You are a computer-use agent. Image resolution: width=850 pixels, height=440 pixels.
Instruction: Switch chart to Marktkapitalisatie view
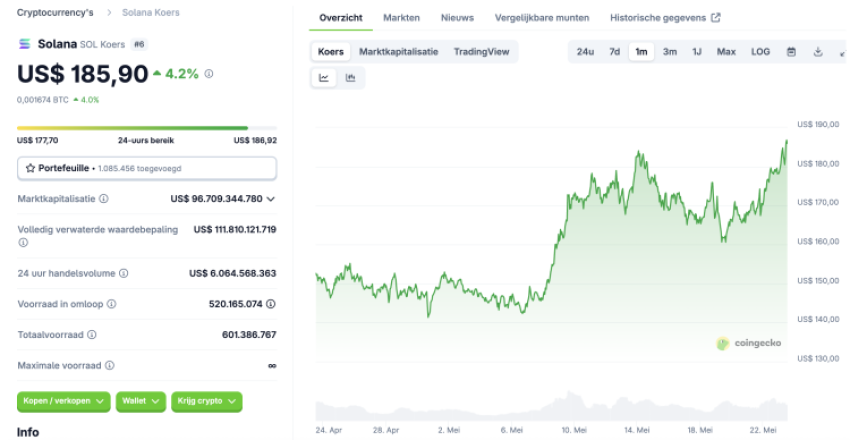[398, 51]
